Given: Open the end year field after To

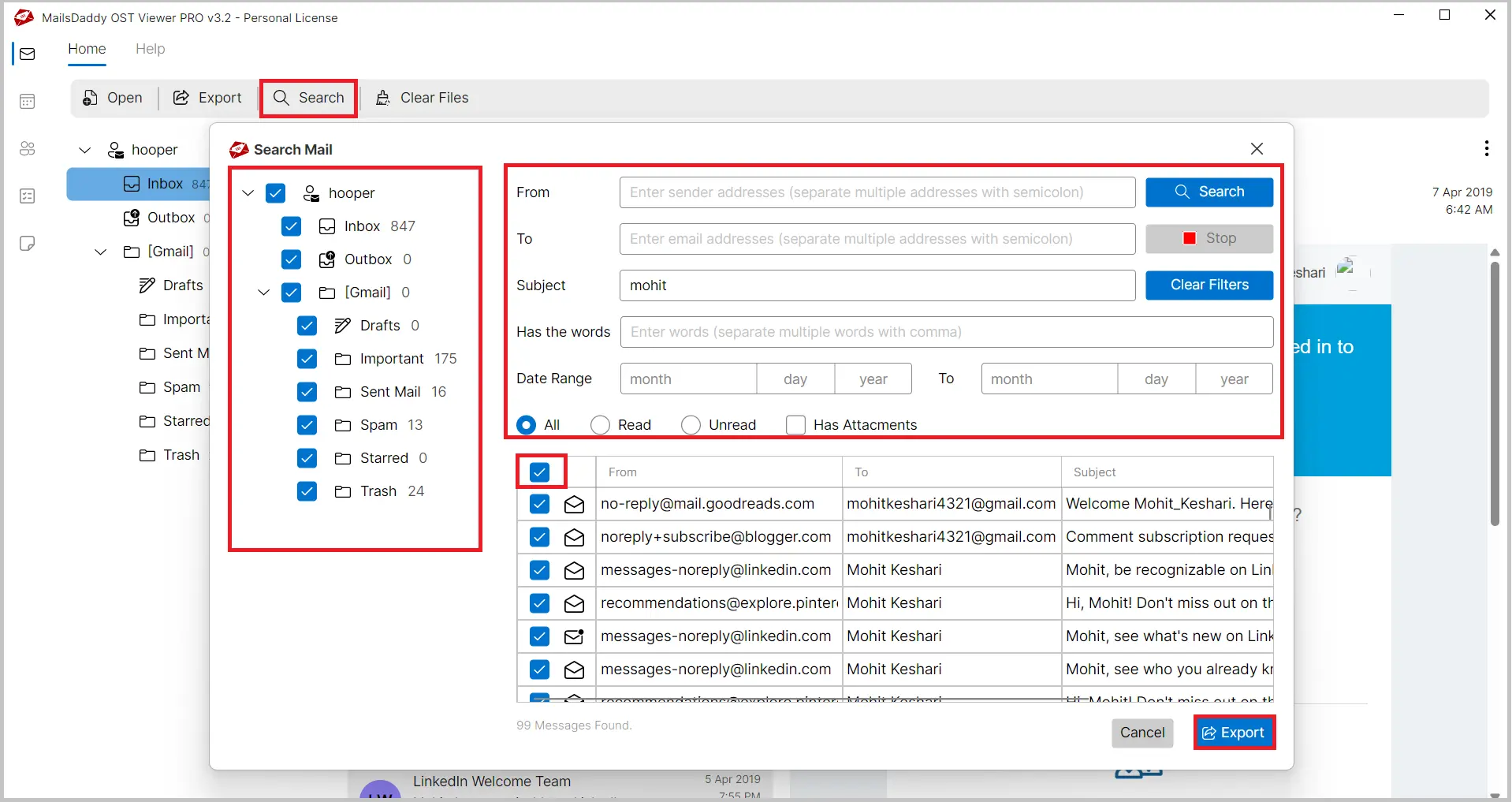Looking at the screenshot, I should click(1234, 379).
